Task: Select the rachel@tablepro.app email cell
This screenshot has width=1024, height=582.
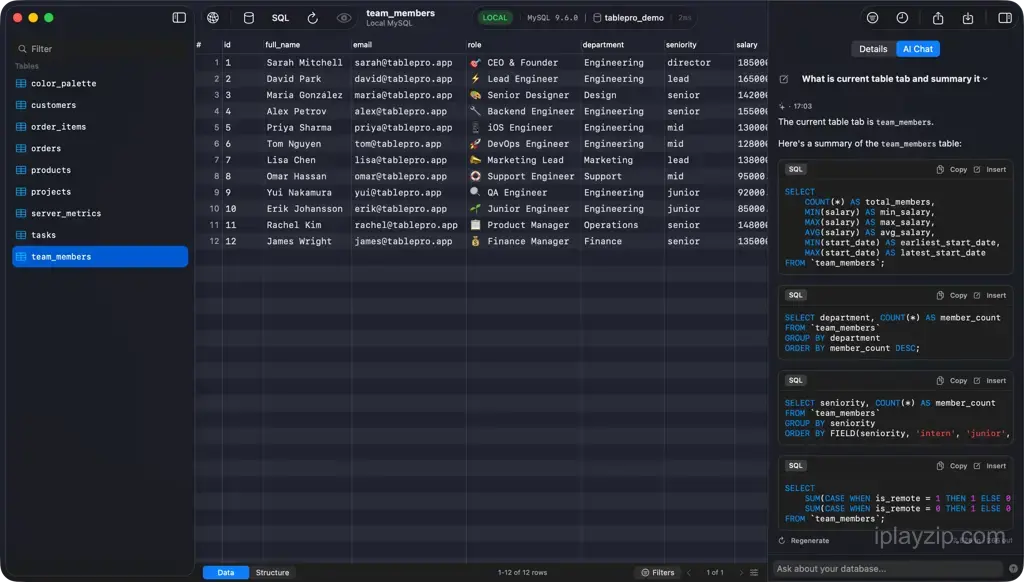Action: click(x=408, y=225)
